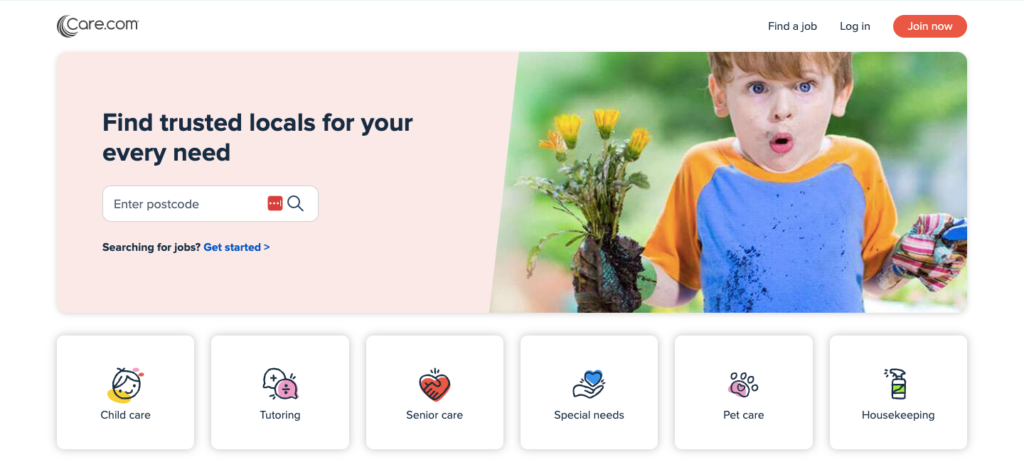Click the Join now button

coord(930,26)
